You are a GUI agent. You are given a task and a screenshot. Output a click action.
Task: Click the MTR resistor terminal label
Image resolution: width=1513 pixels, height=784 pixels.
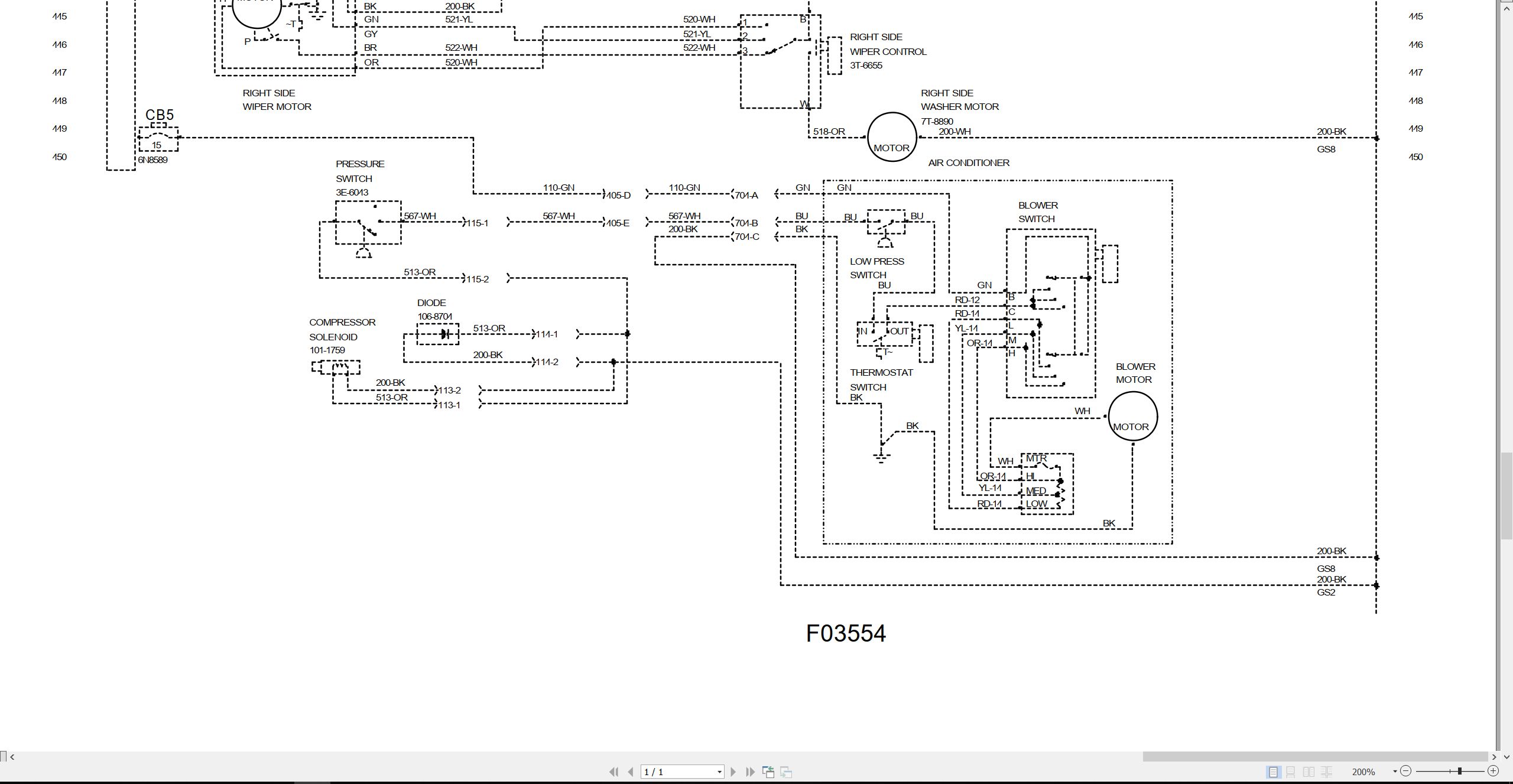[1036, 458]
